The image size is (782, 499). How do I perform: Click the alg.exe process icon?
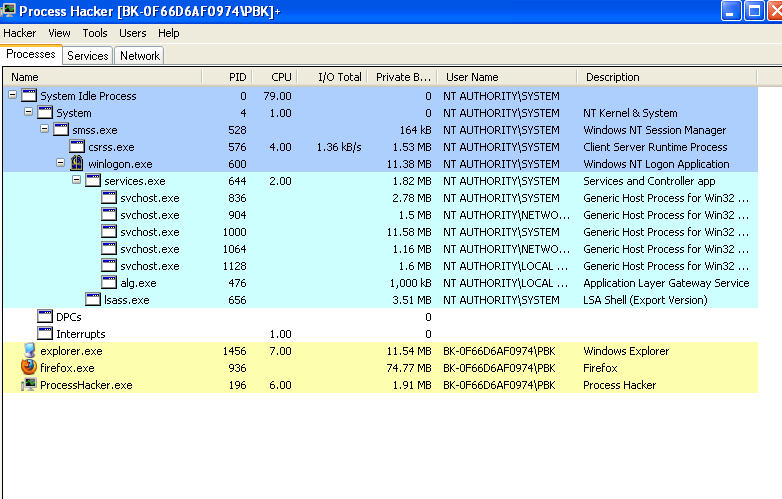109,282
